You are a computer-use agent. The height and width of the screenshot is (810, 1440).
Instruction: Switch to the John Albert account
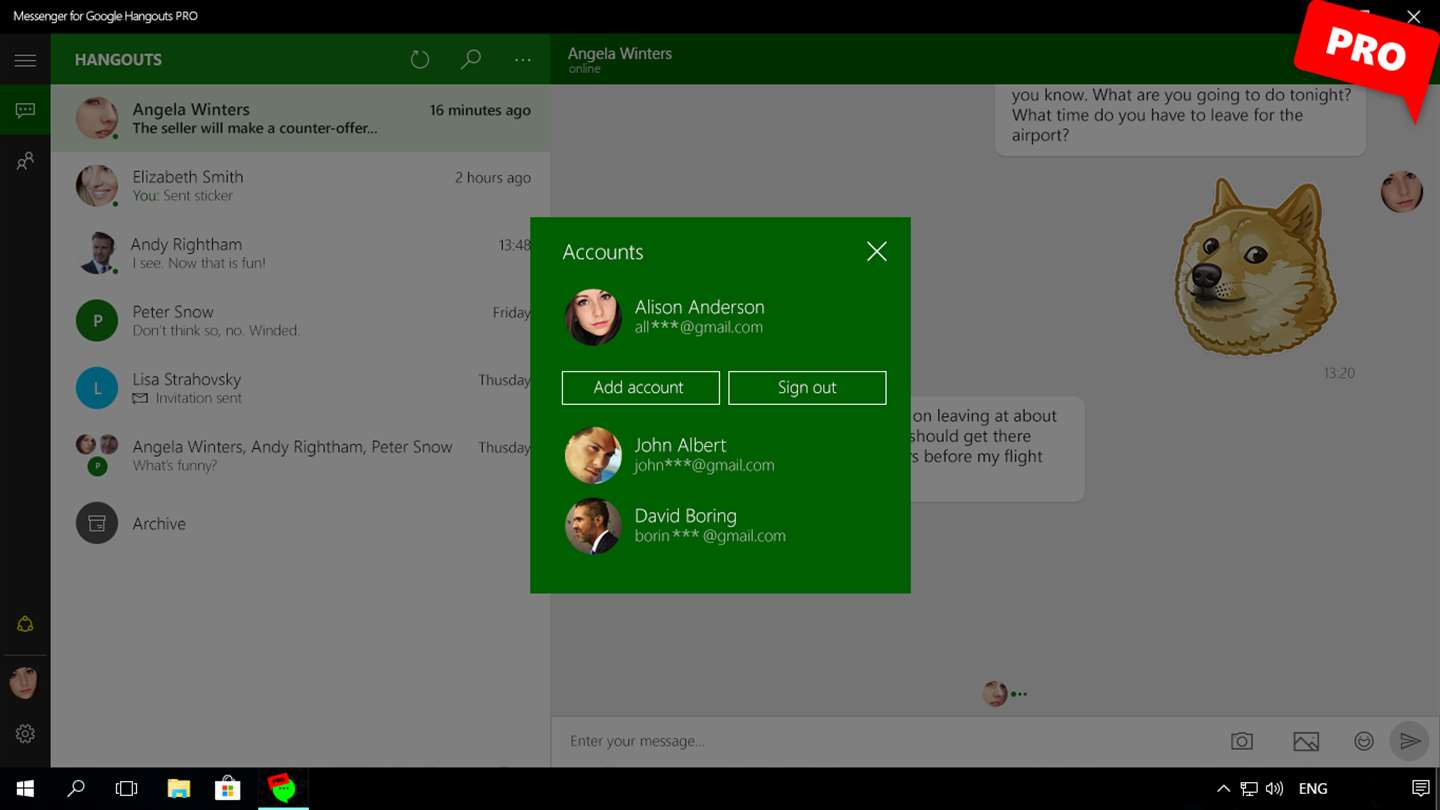click(720, 455)
